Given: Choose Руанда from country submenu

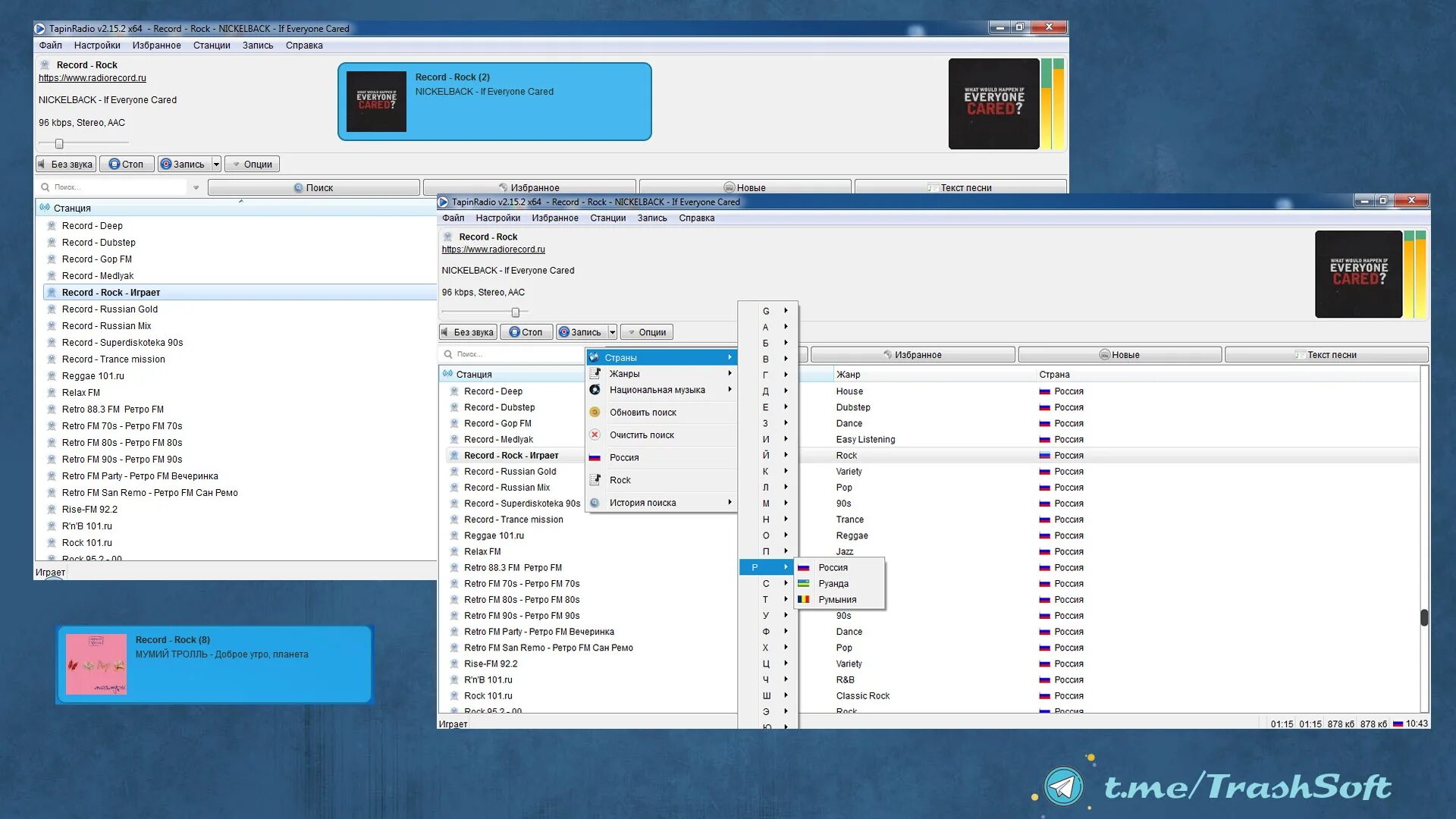Looking at the screenshot, I should [x=839, y=583].
